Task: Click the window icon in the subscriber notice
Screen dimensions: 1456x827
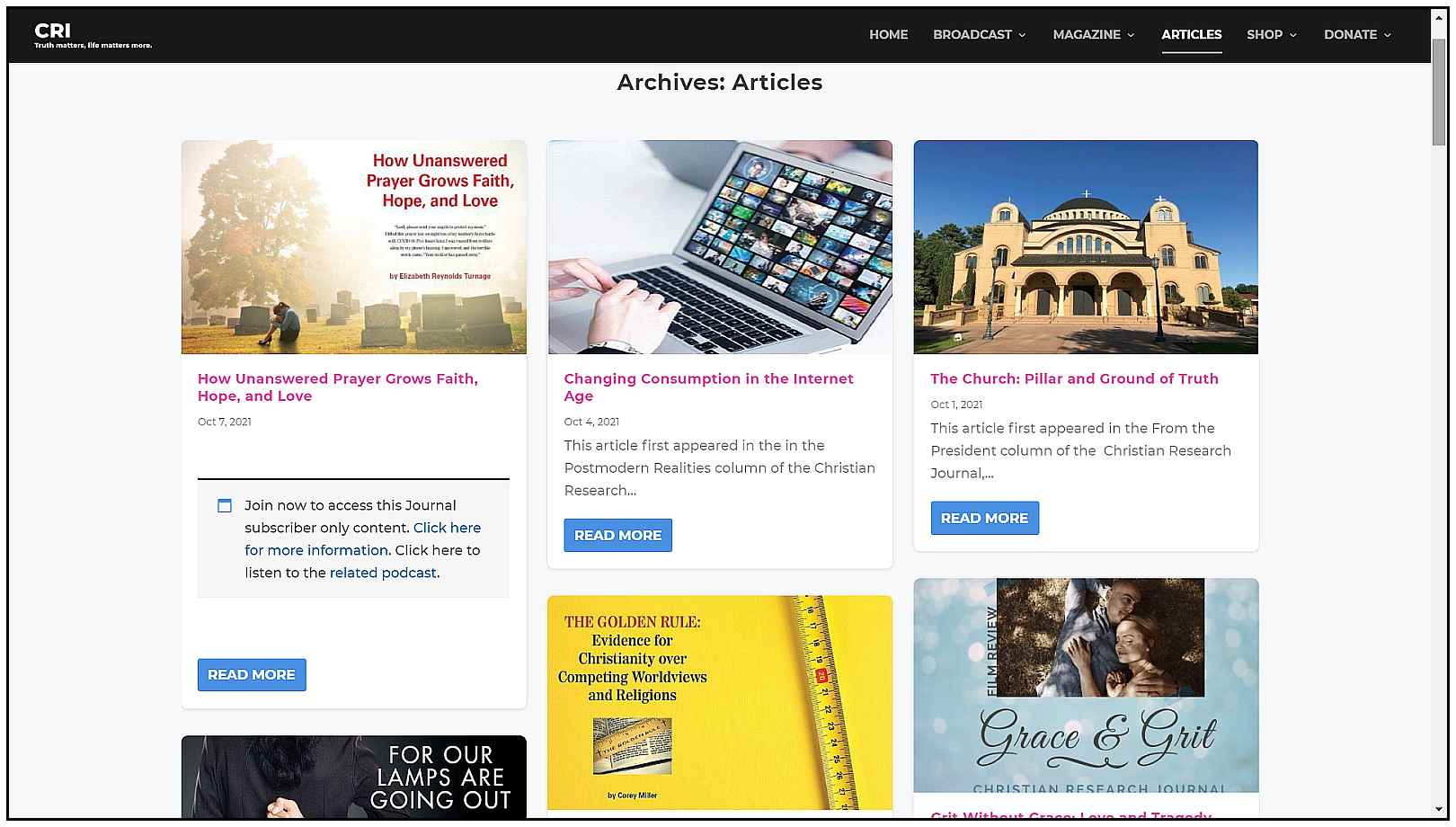Action: (x=225, y=506)
